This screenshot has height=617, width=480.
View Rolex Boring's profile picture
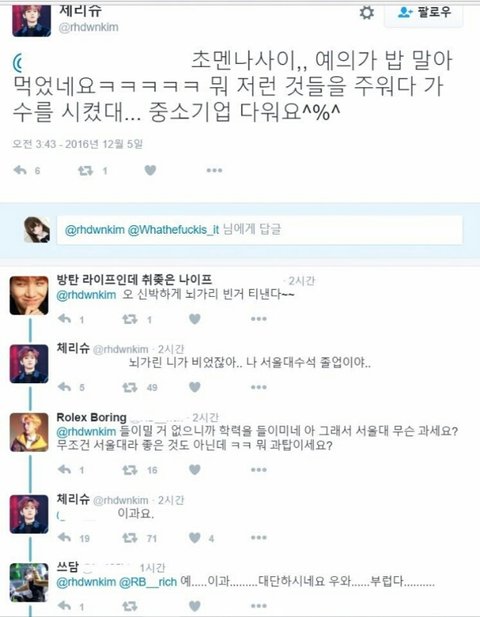(x=29, y=432)
